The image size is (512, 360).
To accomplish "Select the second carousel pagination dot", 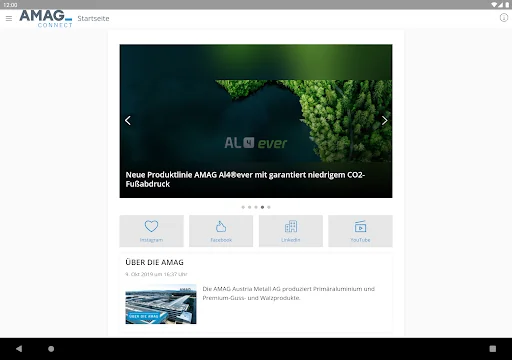I will pyautogui.click(x=249, y=207).
